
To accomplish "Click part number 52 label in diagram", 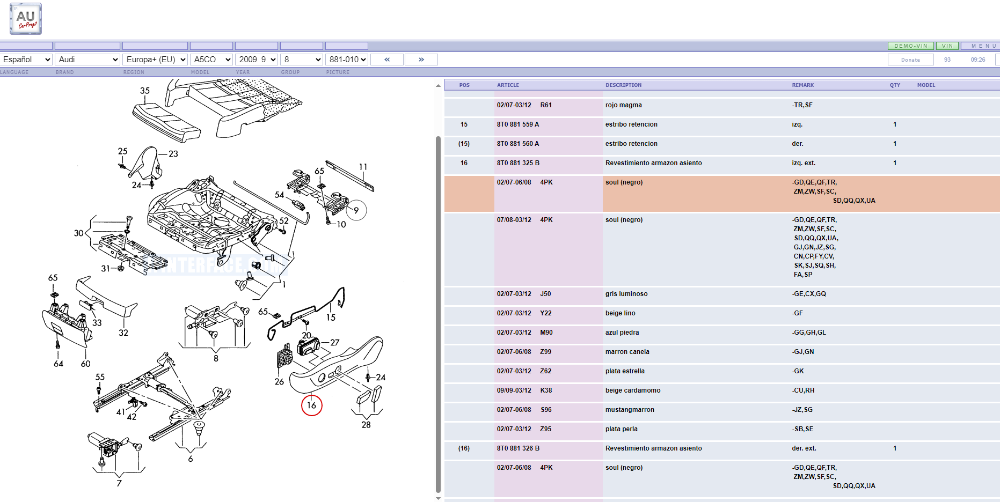I will coord(284,221).
